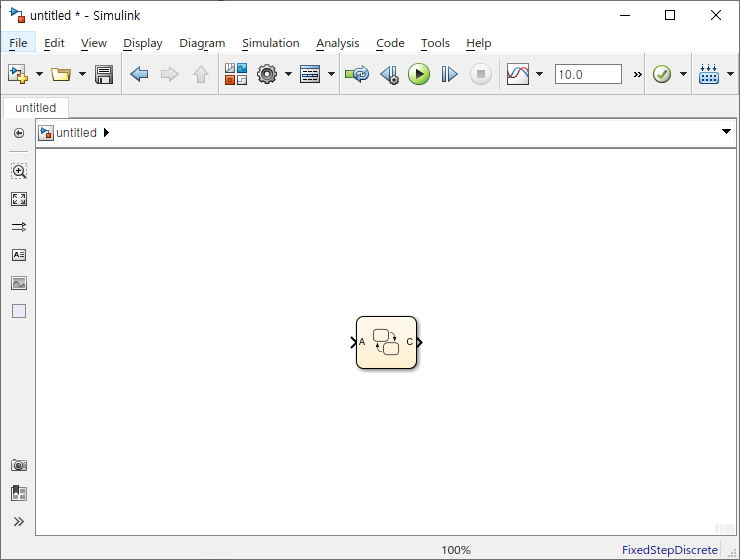Open the Library Browser icon
The height and width of the screenshot is (560, 740).
[236, 74]
